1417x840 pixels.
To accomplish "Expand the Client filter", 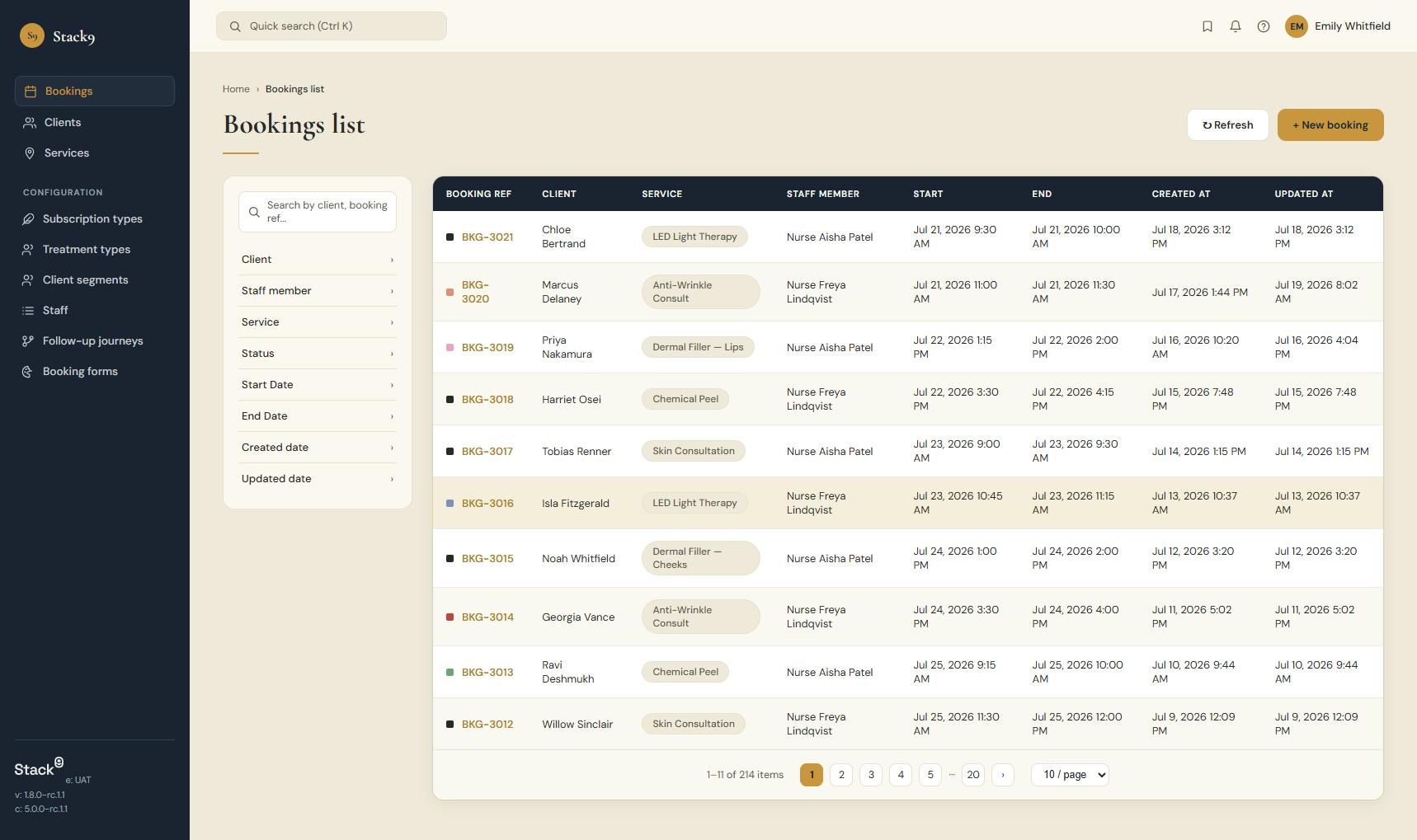I will pos(318,260).
